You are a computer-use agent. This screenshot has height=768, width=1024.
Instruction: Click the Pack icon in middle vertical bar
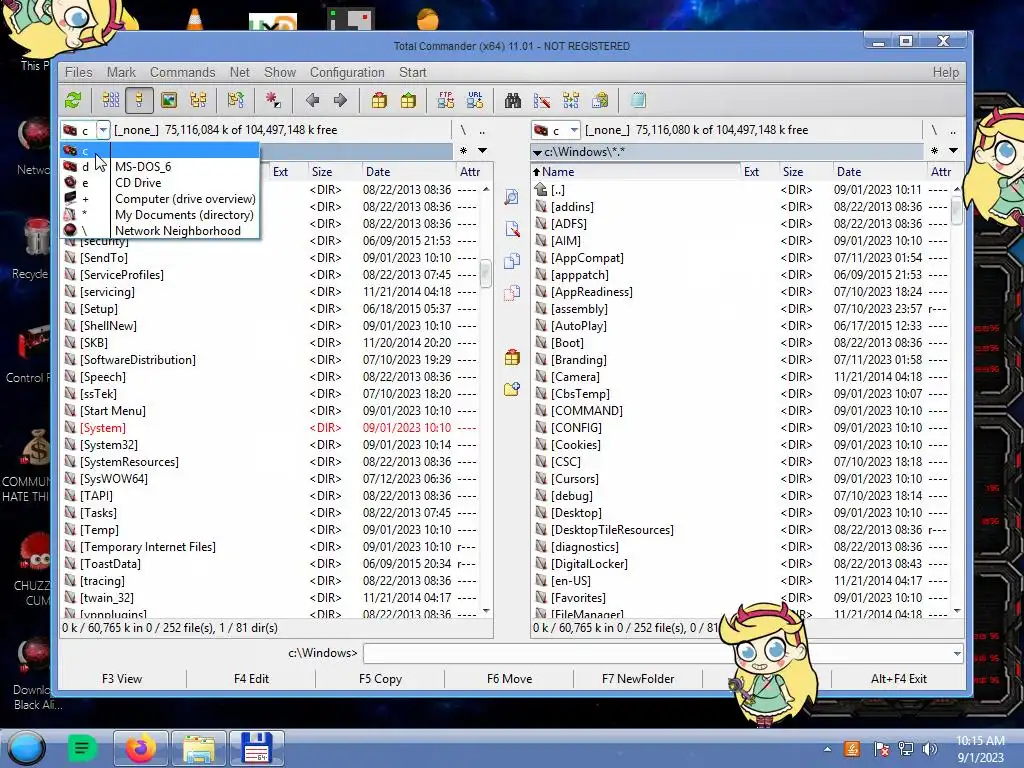512,357
